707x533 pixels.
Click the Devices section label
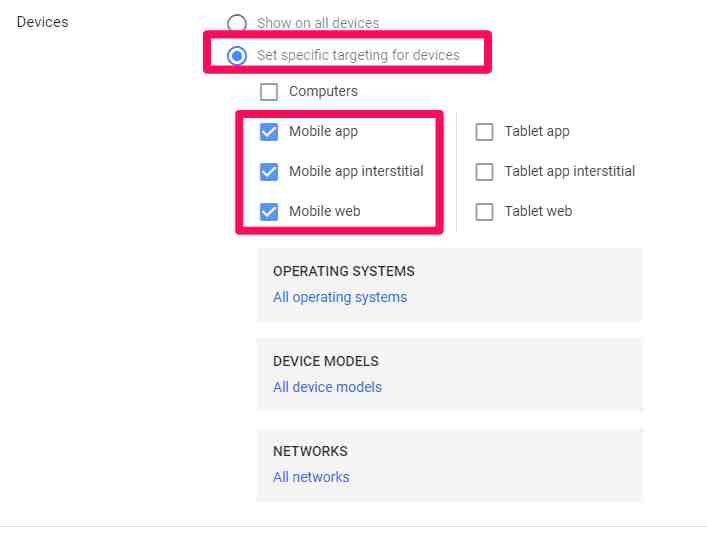pyautogui.click(x=43, y=21)
